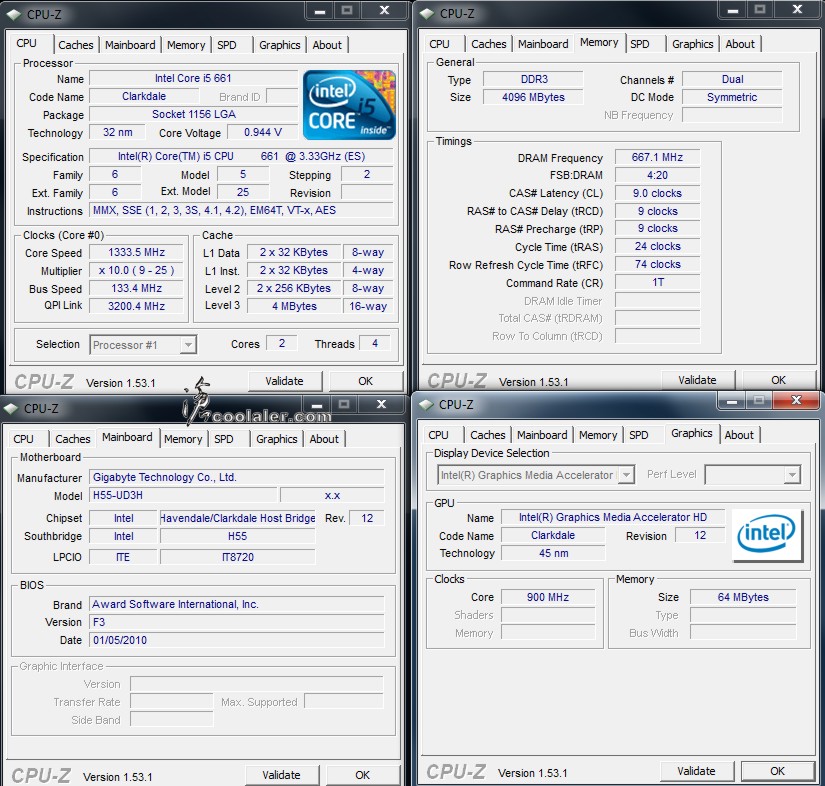This screenshot has width=825, height=786.
Task: Open Mainboard tab in CPU window
Action: click(x=130, y=45)
